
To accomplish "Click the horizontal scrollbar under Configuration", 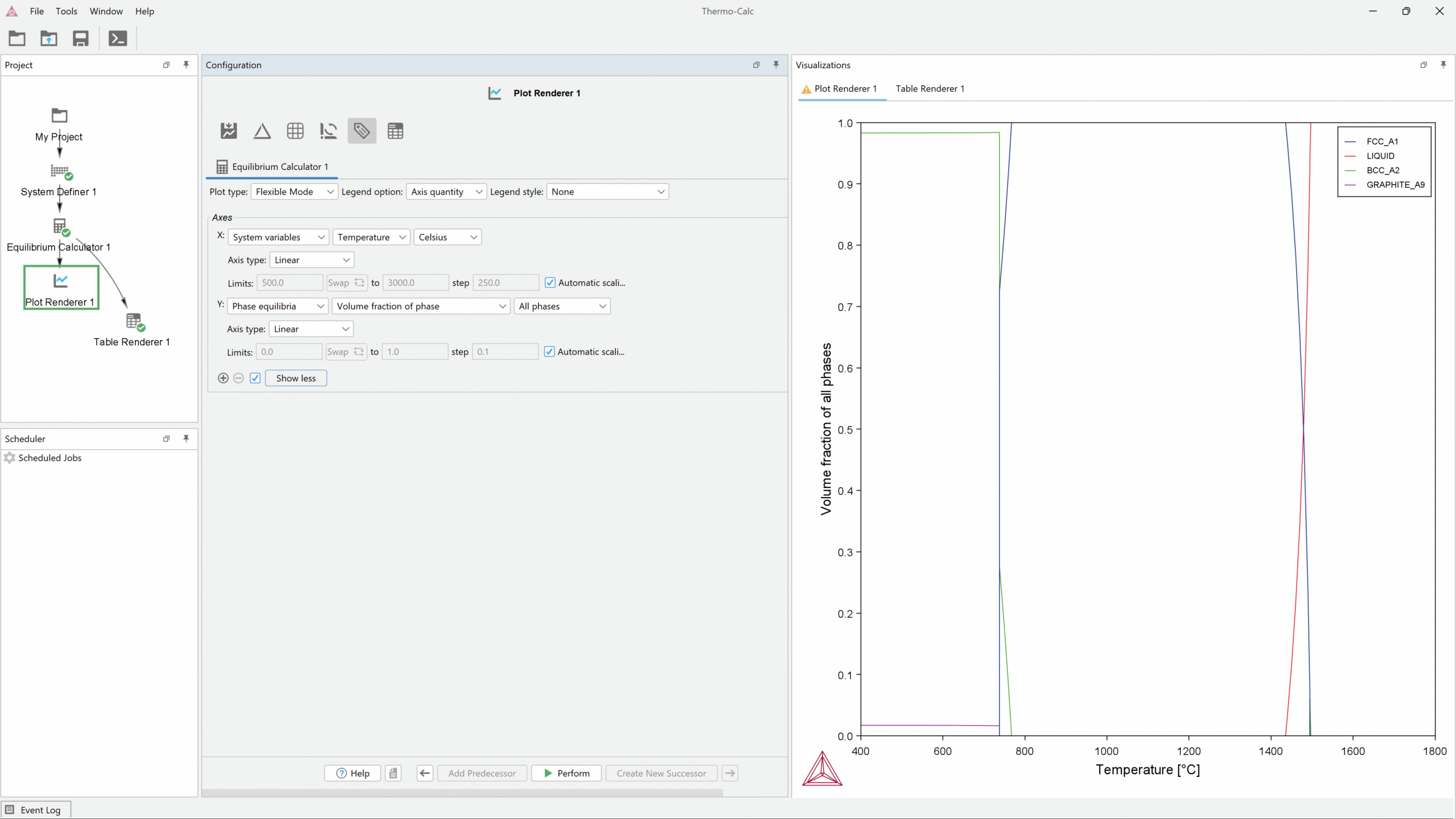I will (462, 792).
